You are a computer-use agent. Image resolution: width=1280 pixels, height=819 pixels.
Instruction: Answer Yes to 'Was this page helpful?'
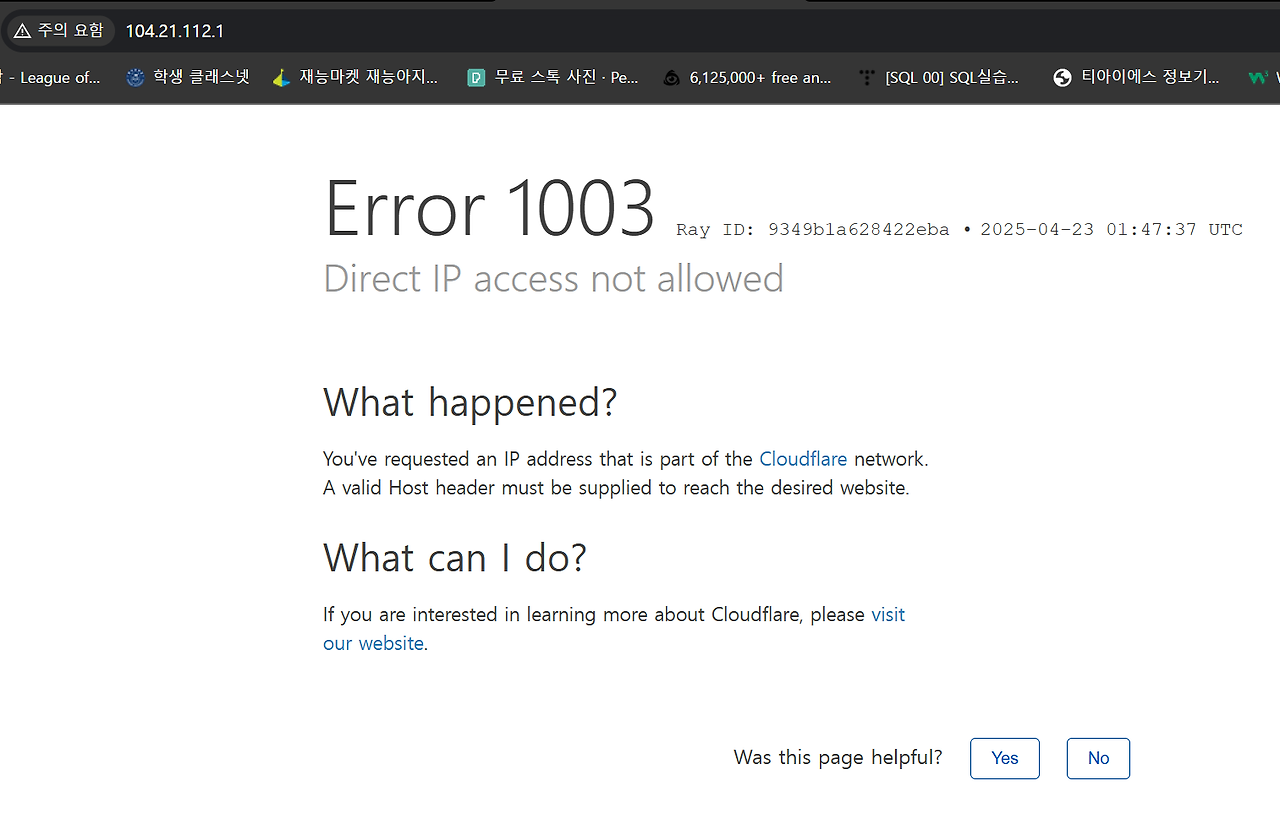click(x=1005, y=758)
